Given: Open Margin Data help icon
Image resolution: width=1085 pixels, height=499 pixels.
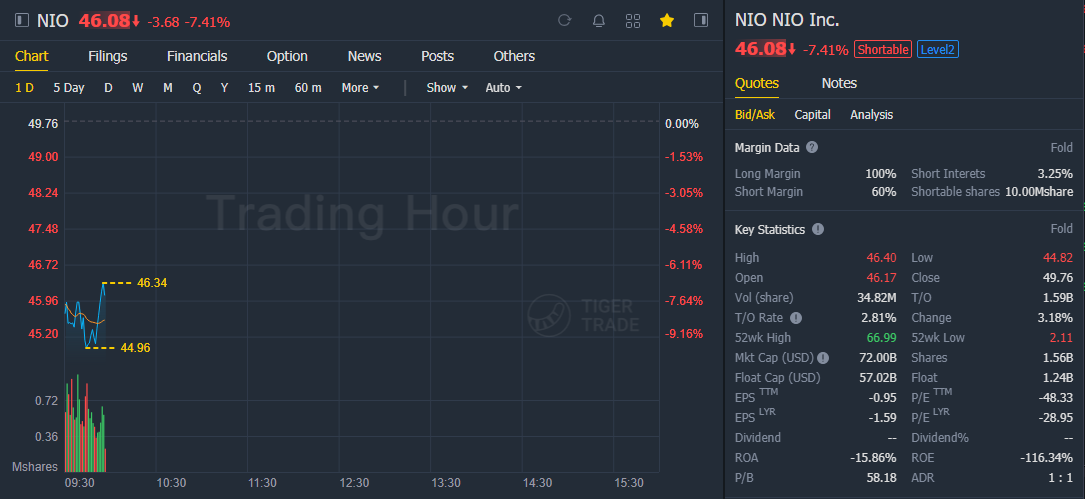Looking at the screenshot, I should tap(812, 147).
